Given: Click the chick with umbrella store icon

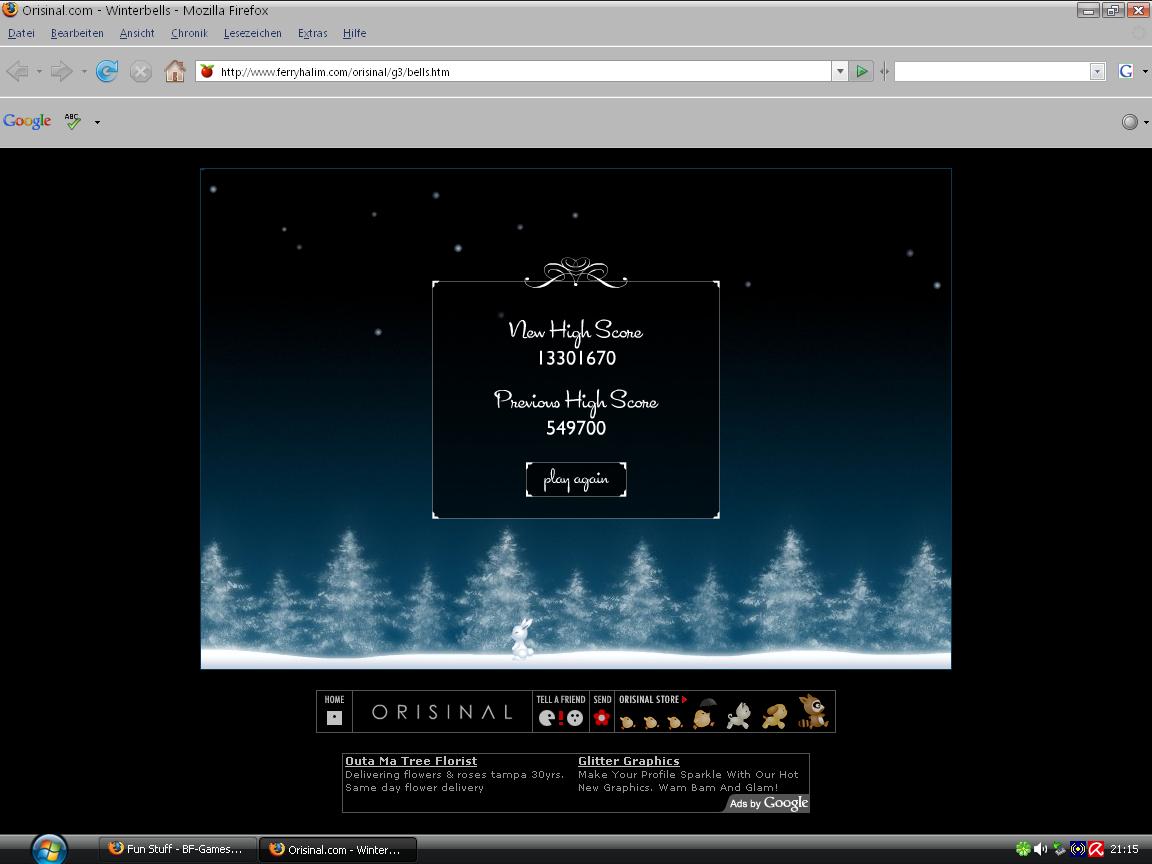Looking at the screenshot, I should [705, 713].
